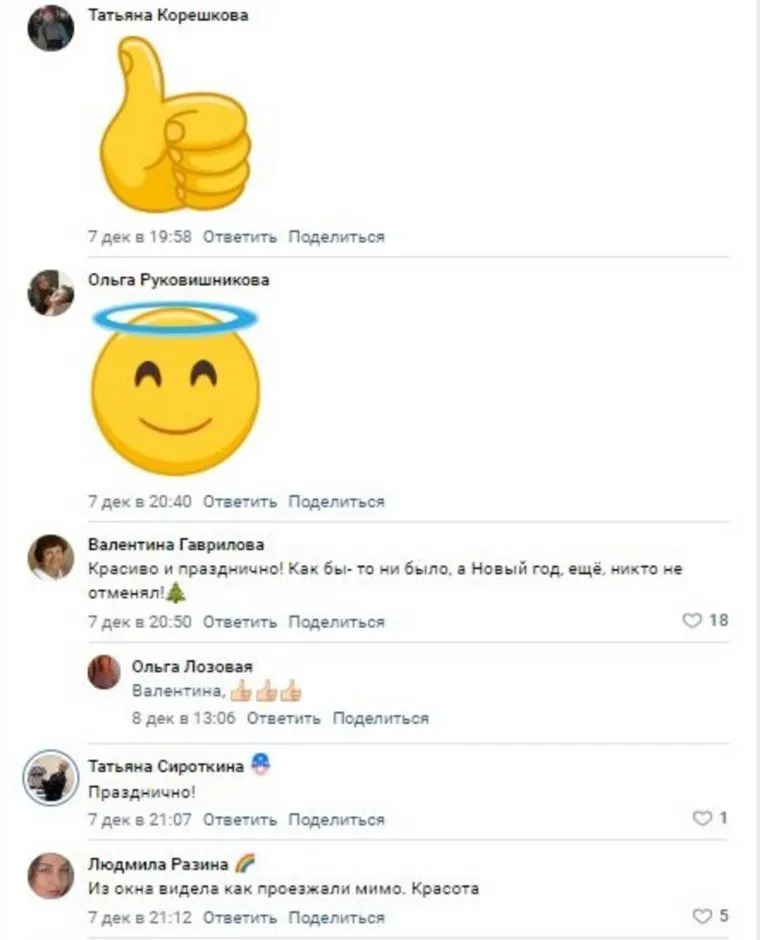
Task: Share Ольга Руковишникова's 20:40 comment
Action: 336,502
